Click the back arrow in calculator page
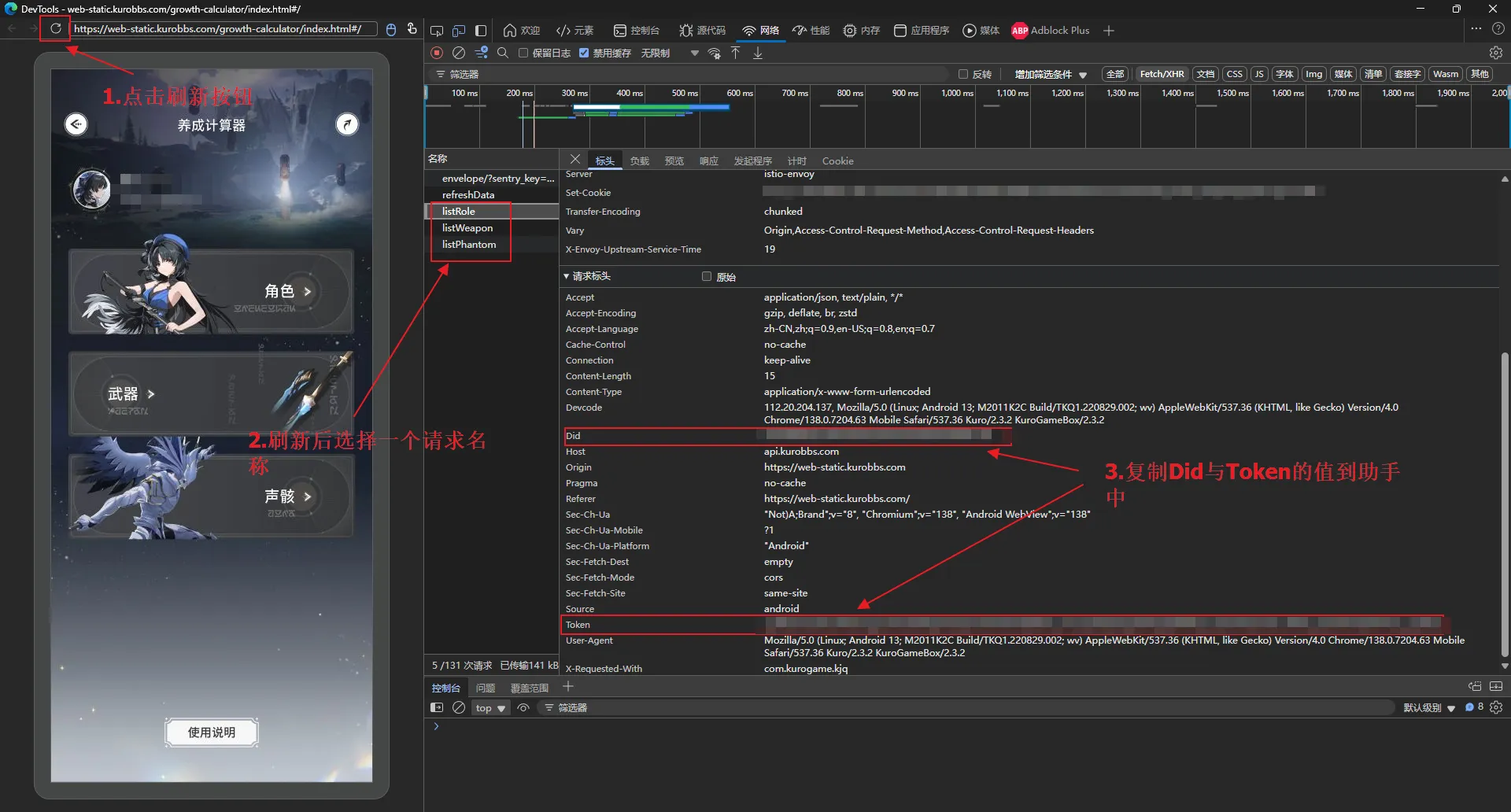1511x812 pixels. pos(76,124)
